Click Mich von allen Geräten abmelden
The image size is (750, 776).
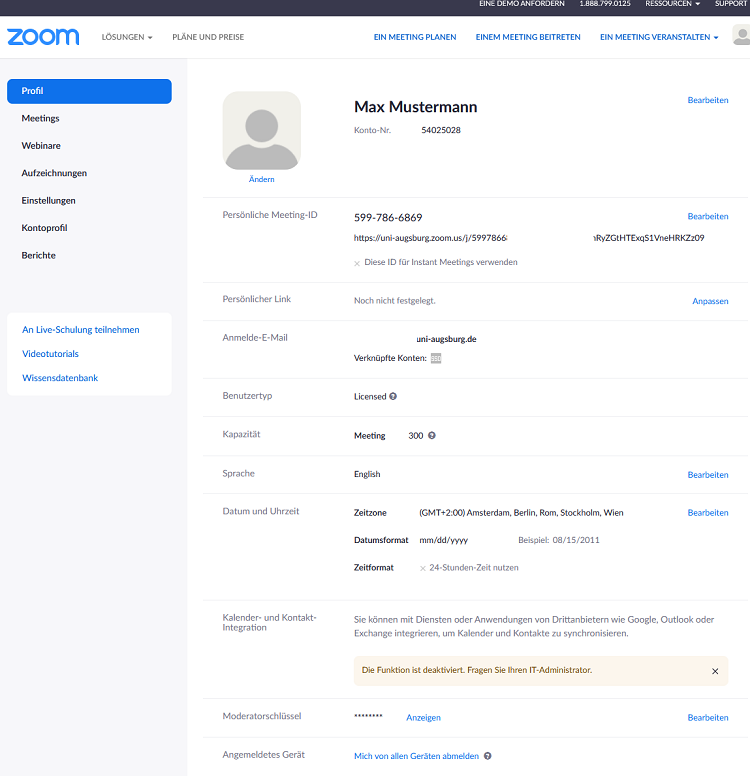click(416, 756)
